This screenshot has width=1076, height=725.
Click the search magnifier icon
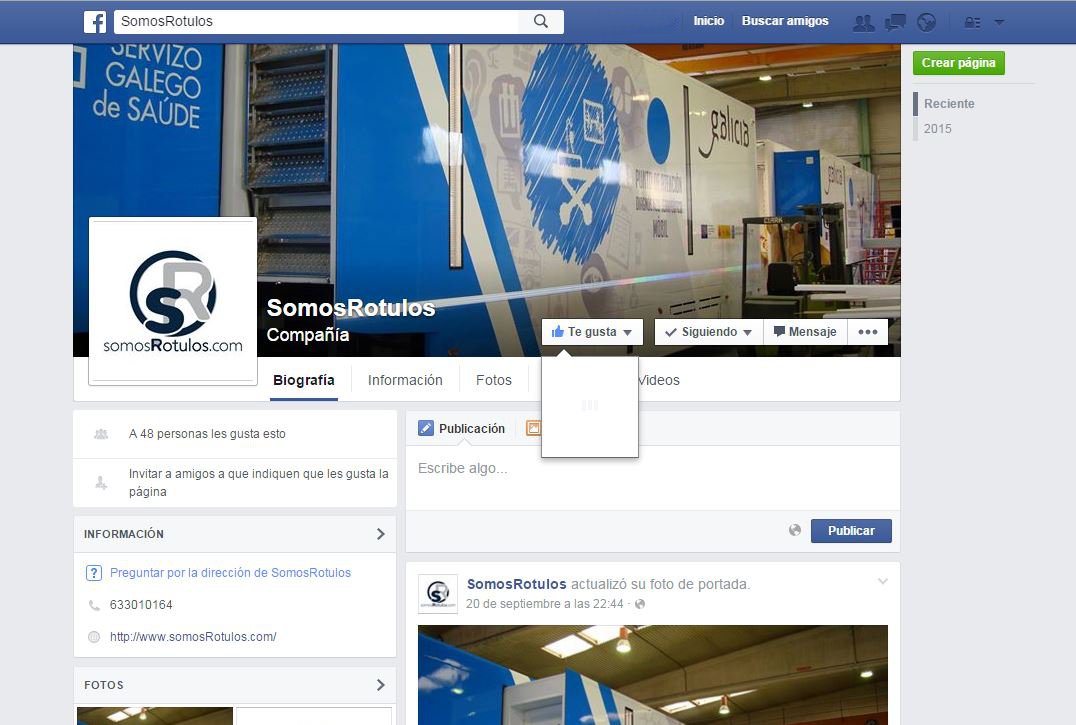541,21
